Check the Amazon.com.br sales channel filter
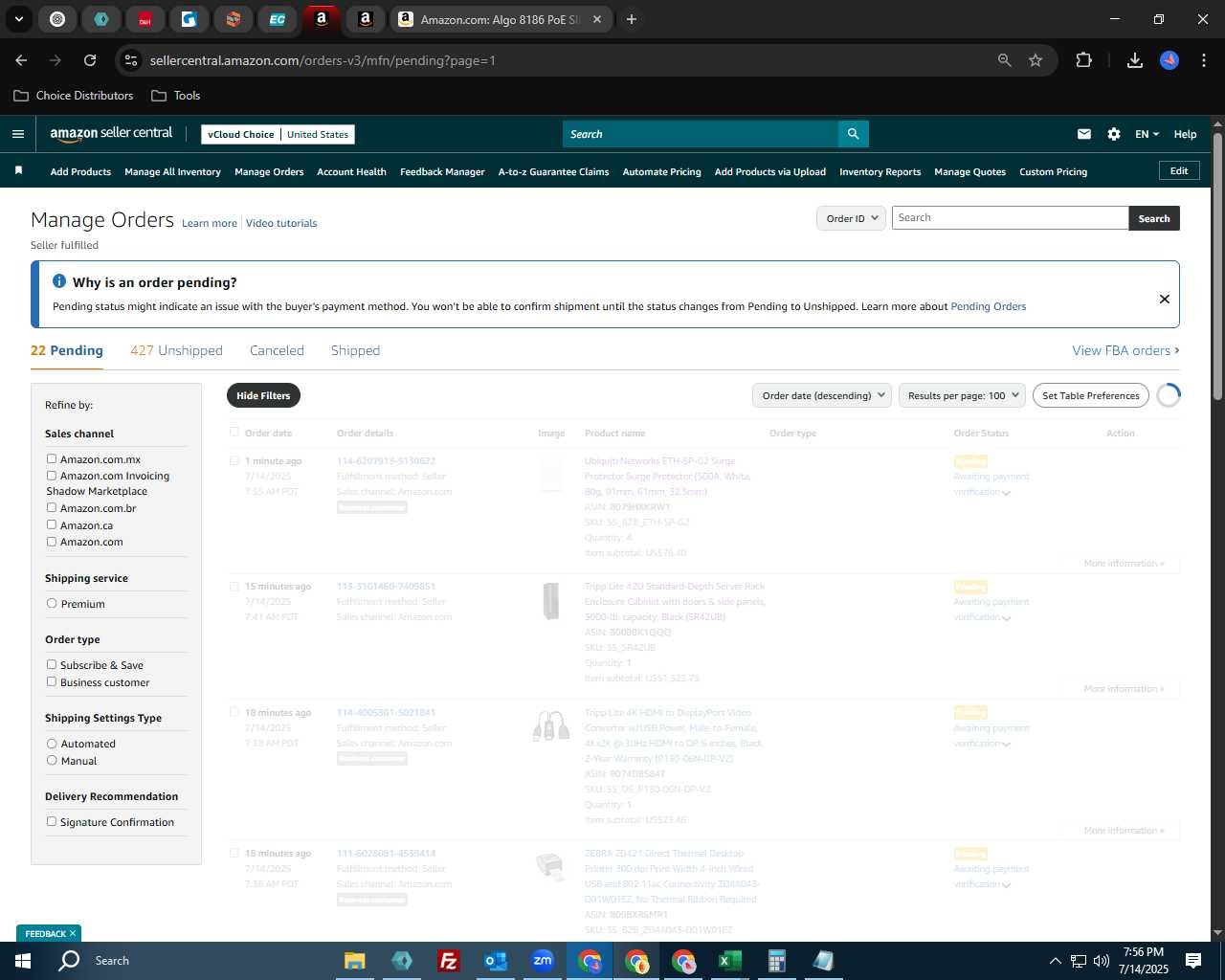This screenshot has height=980, width=1225. coord(52,507)
